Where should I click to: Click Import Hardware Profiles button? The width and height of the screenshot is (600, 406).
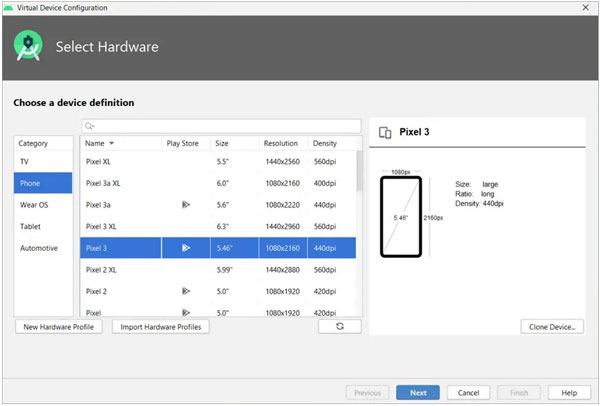(x=161, y=327)
